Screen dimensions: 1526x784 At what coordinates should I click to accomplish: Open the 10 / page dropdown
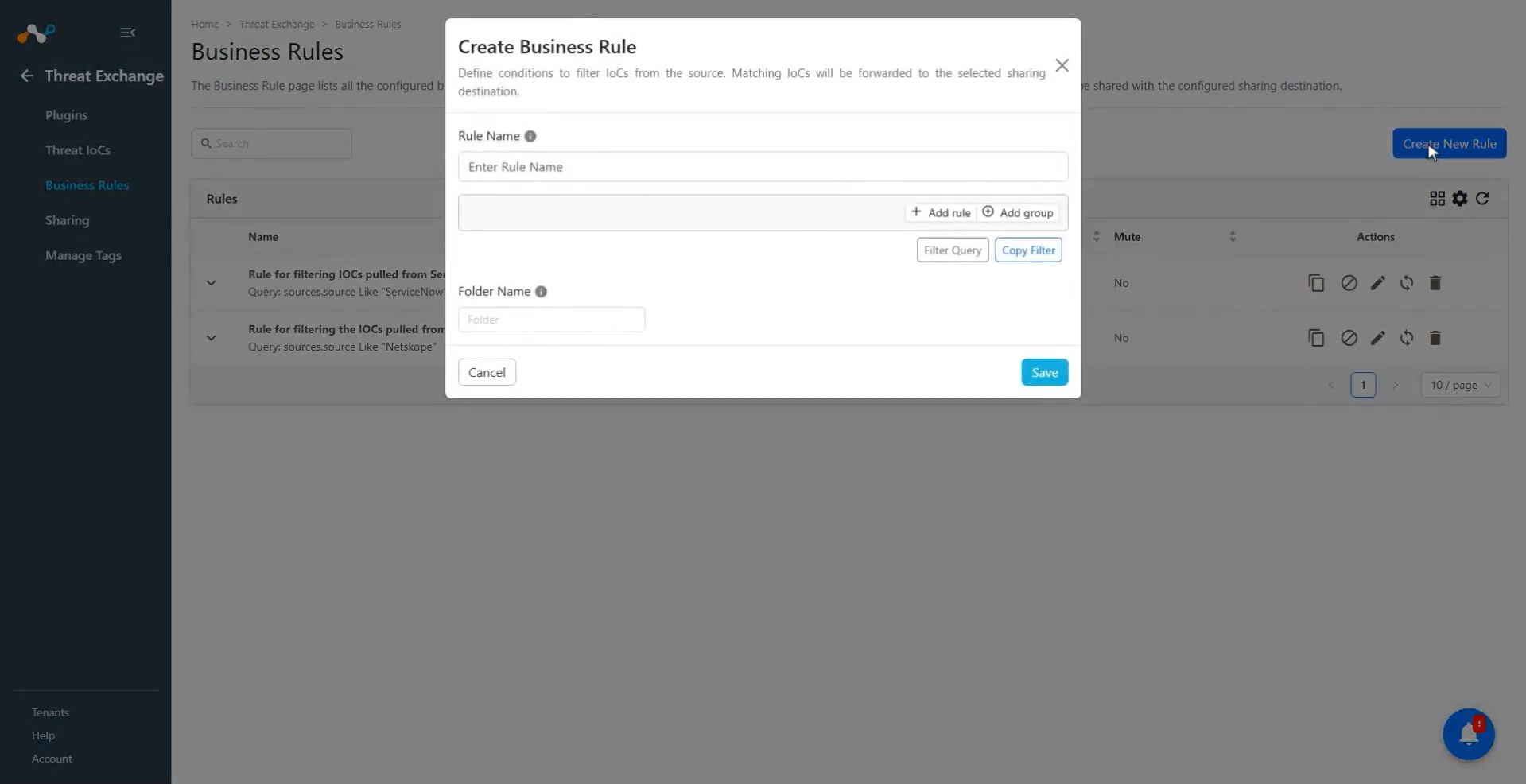(x=1461, y=385)
